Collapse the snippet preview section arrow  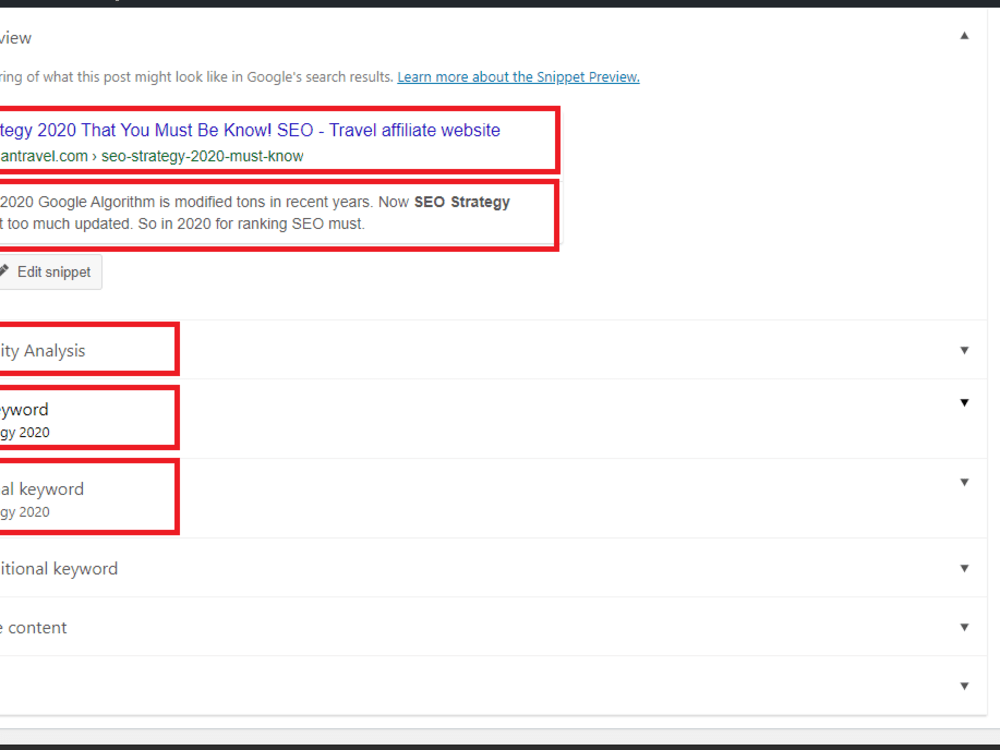point(964,36)
